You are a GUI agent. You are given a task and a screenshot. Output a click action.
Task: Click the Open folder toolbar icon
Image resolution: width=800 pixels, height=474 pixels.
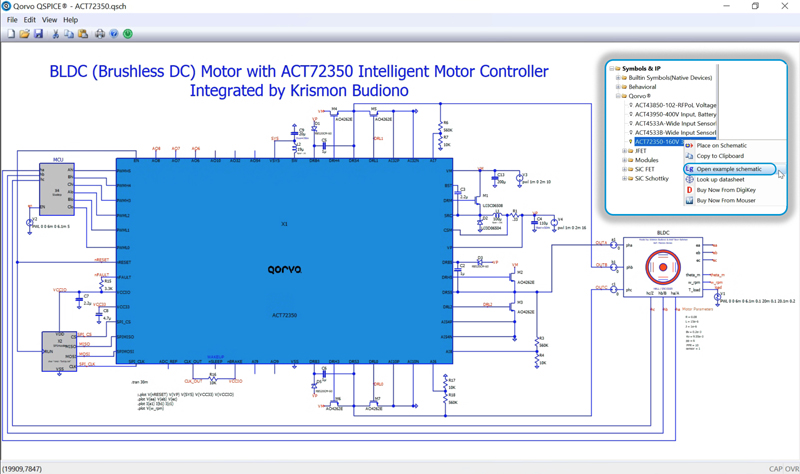24,34
